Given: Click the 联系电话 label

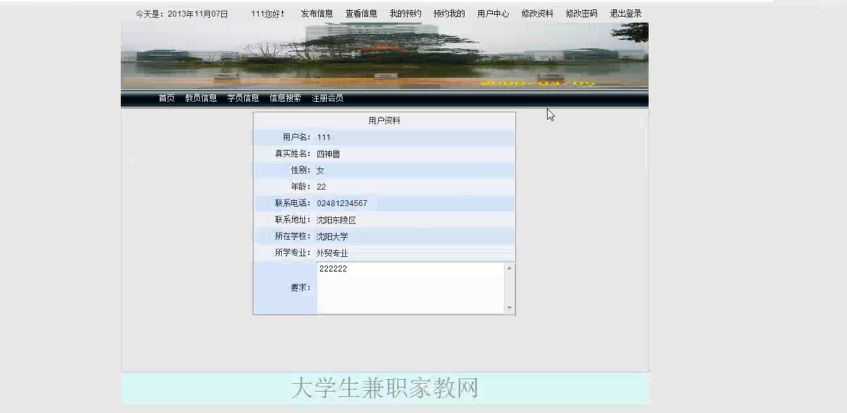Looking at the screenshot, I should 293,204.
